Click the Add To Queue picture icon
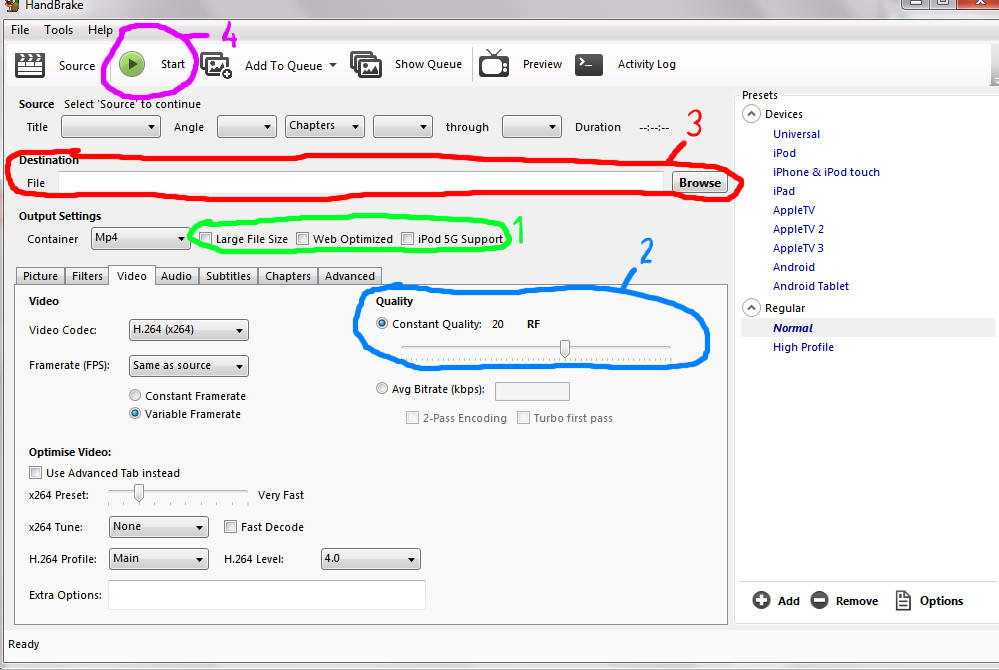The image size is (999, 670). click(216, 65)
